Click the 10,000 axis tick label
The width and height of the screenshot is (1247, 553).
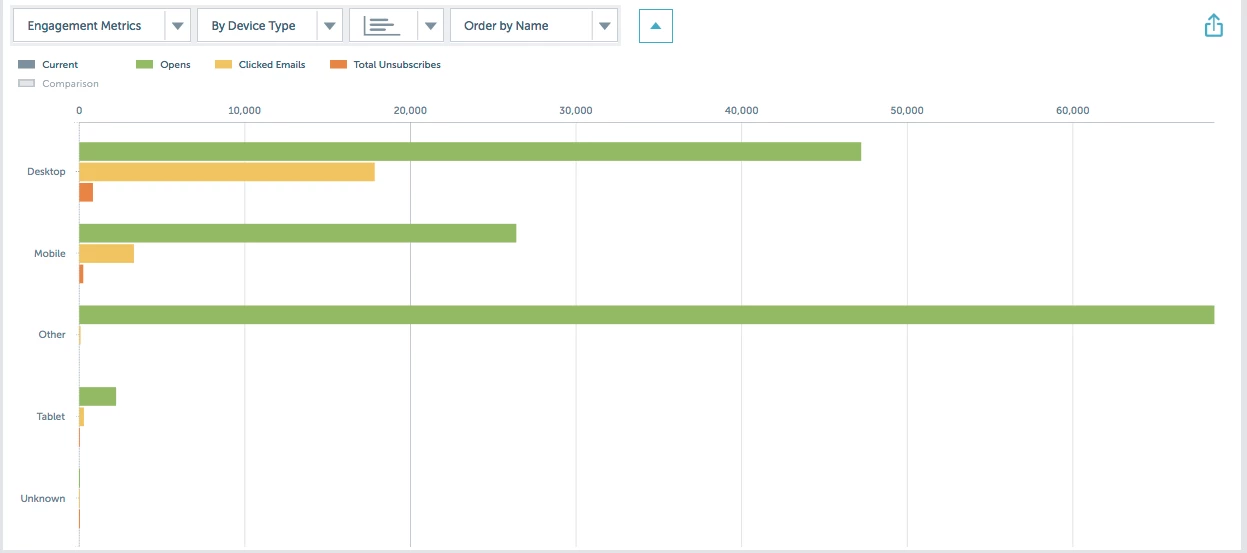point(244,111)
